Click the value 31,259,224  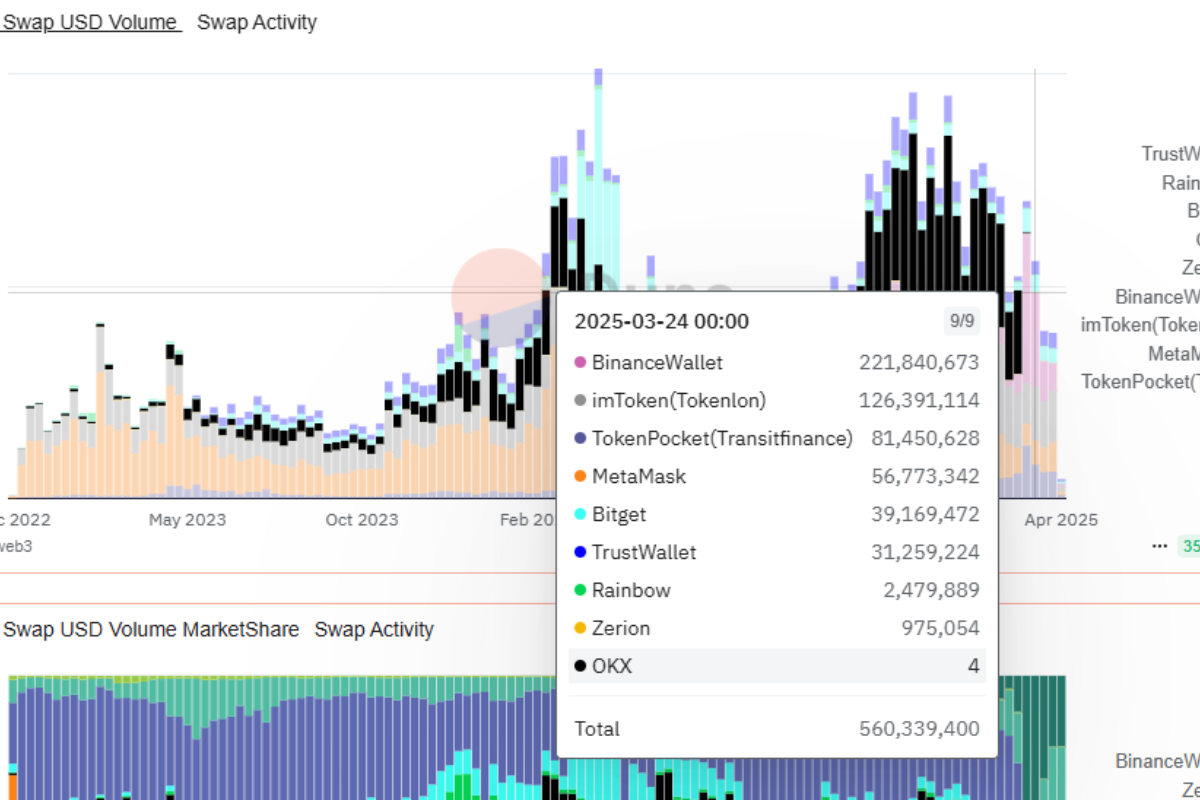pos(925,553)
